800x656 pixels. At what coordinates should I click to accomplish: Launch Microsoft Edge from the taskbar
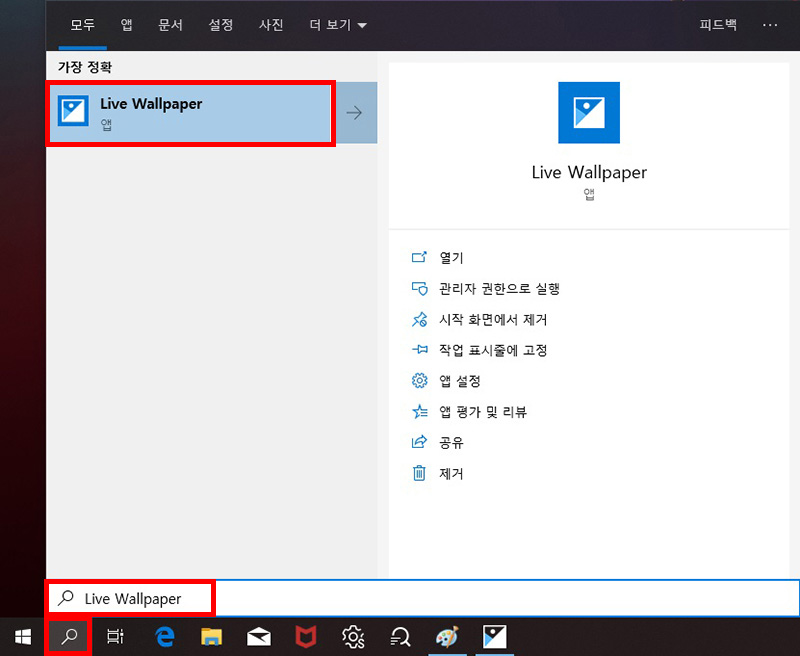pos(164,637)
